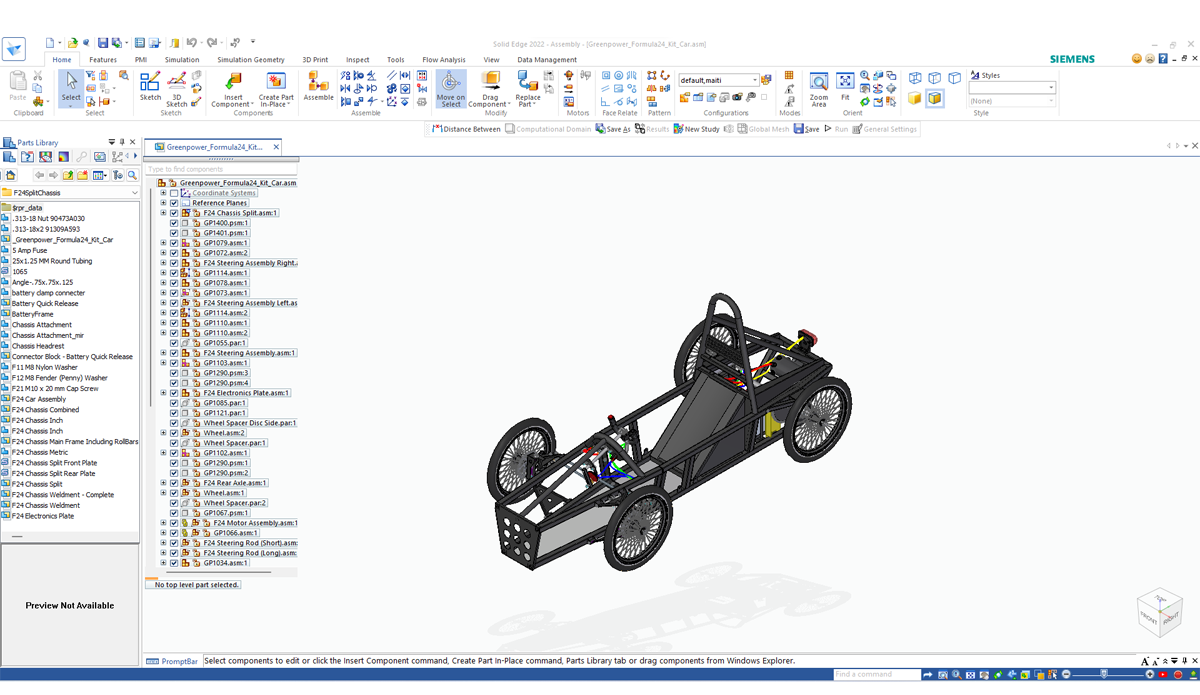Fit the model to the view
Screen dimensions: 1200x695
click(845, 87)
